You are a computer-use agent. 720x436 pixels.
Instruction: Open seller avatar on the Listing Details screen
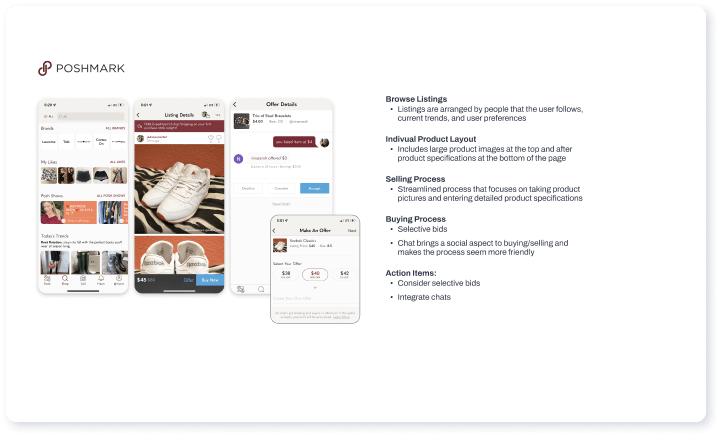tap(141, 138)
